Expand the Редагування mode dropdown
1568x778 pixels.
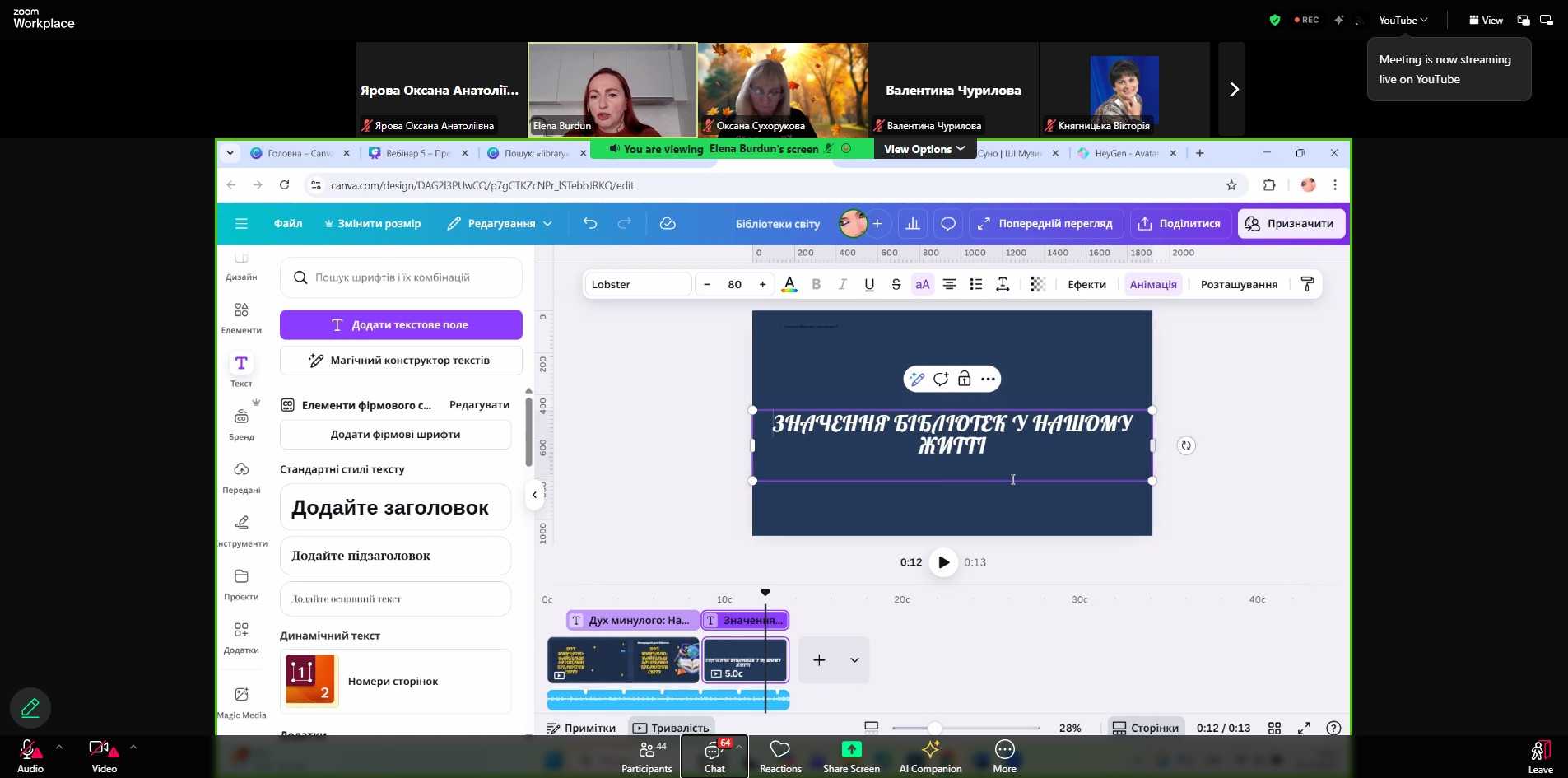pos(499,224)
